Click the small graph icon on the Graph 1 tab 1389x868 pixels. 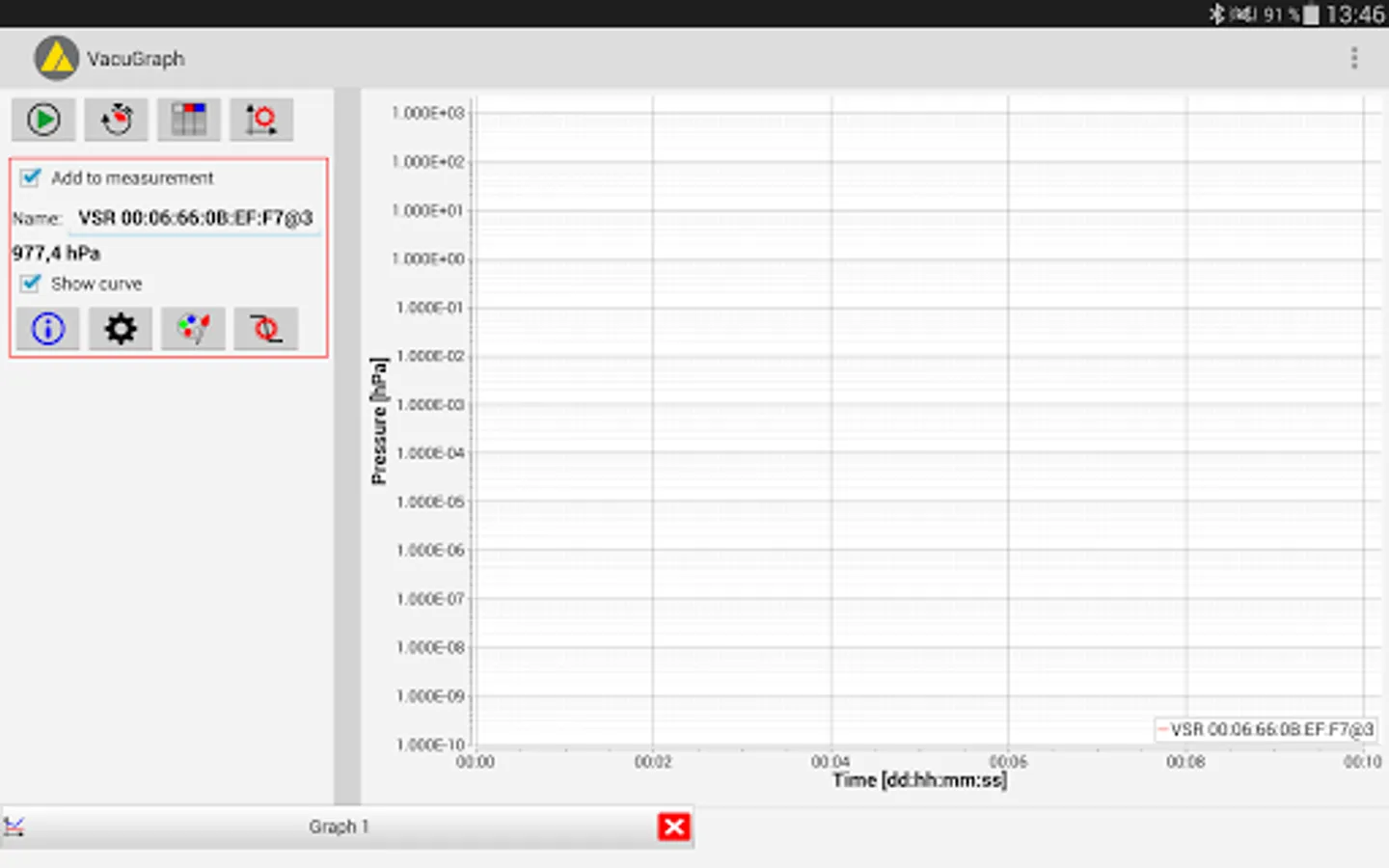(x=14, y=827)
